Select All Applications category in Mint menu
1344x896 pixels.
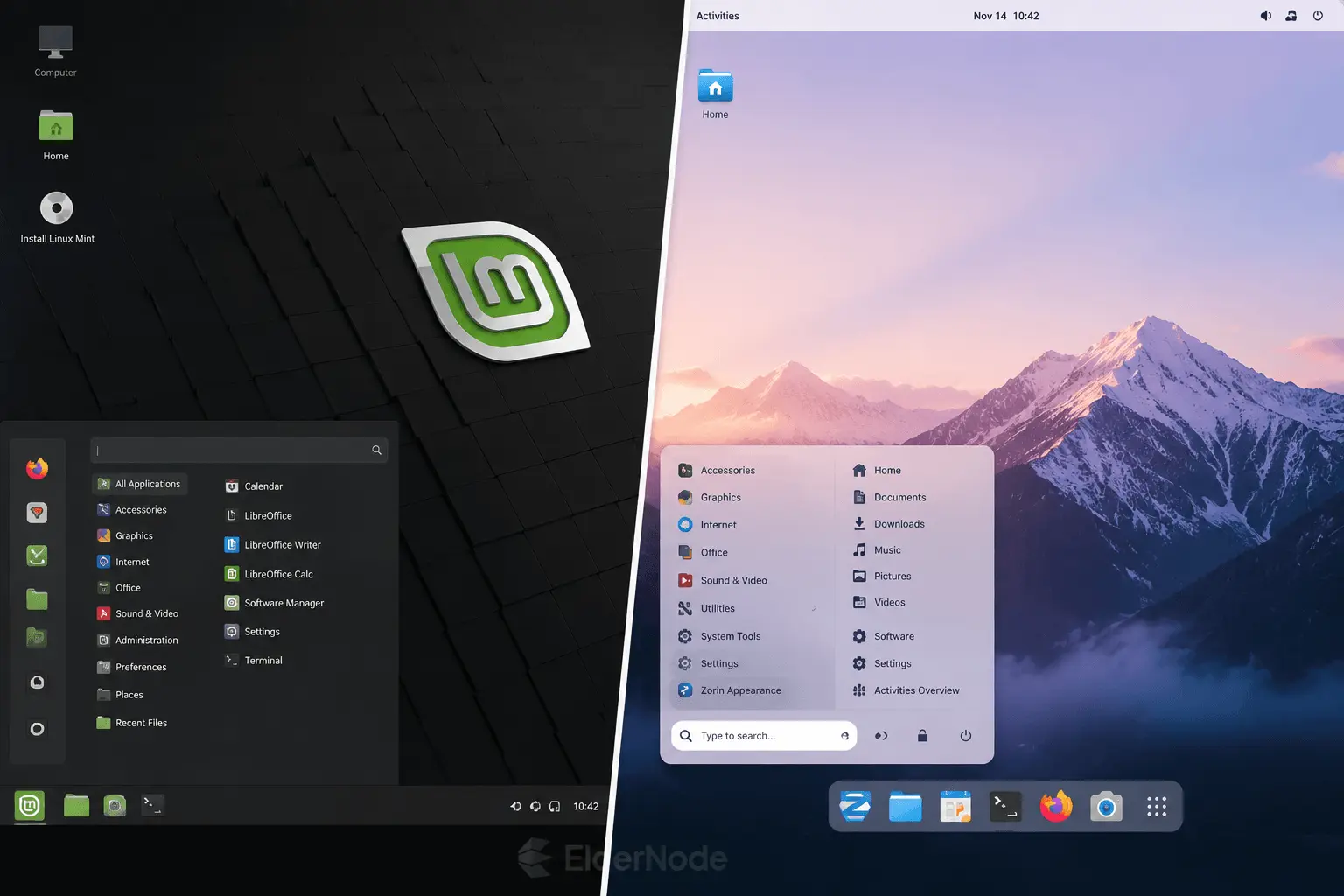[x=139, y=484]
